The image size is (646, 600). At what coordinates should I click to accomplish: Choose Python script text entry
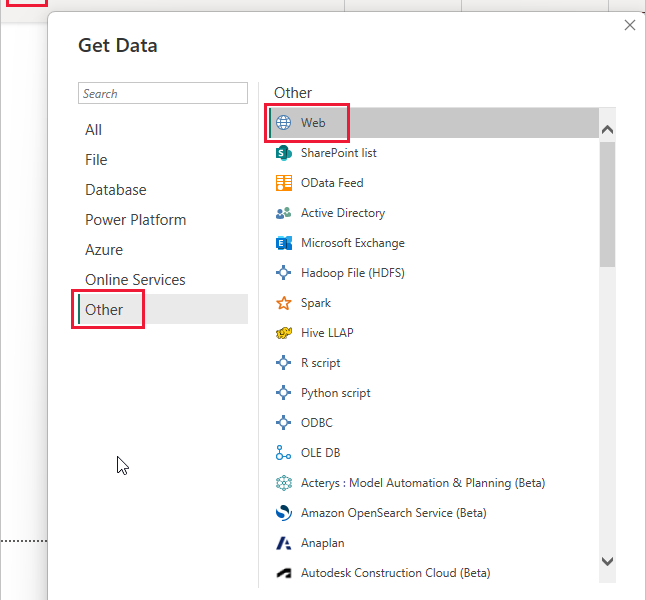pyautogui.click(x=335, y=393)
